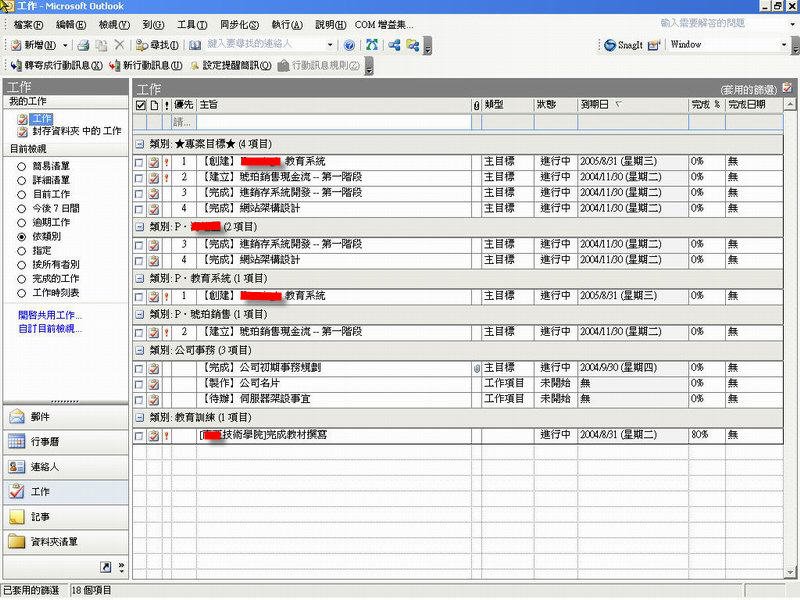The height and width of the screenshot is (600, 800).
Task: Click the Delete X toolbar icon
Action: coord(119,45)
